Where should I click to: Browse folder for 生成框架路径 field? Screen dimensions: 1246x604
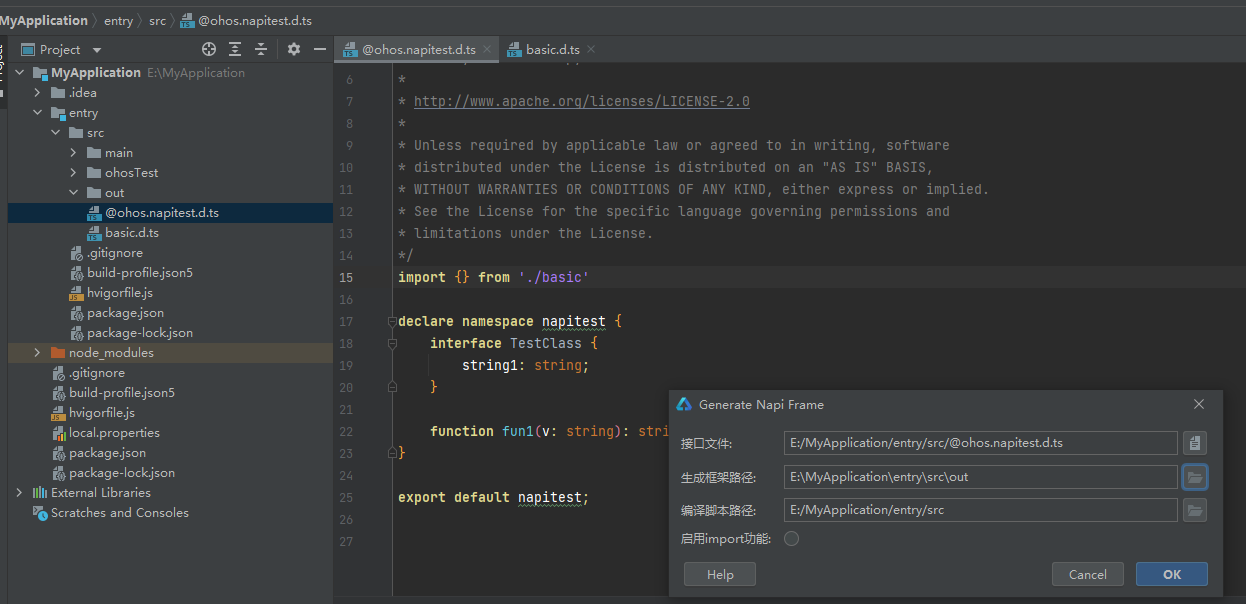(x=1194, y=477)
